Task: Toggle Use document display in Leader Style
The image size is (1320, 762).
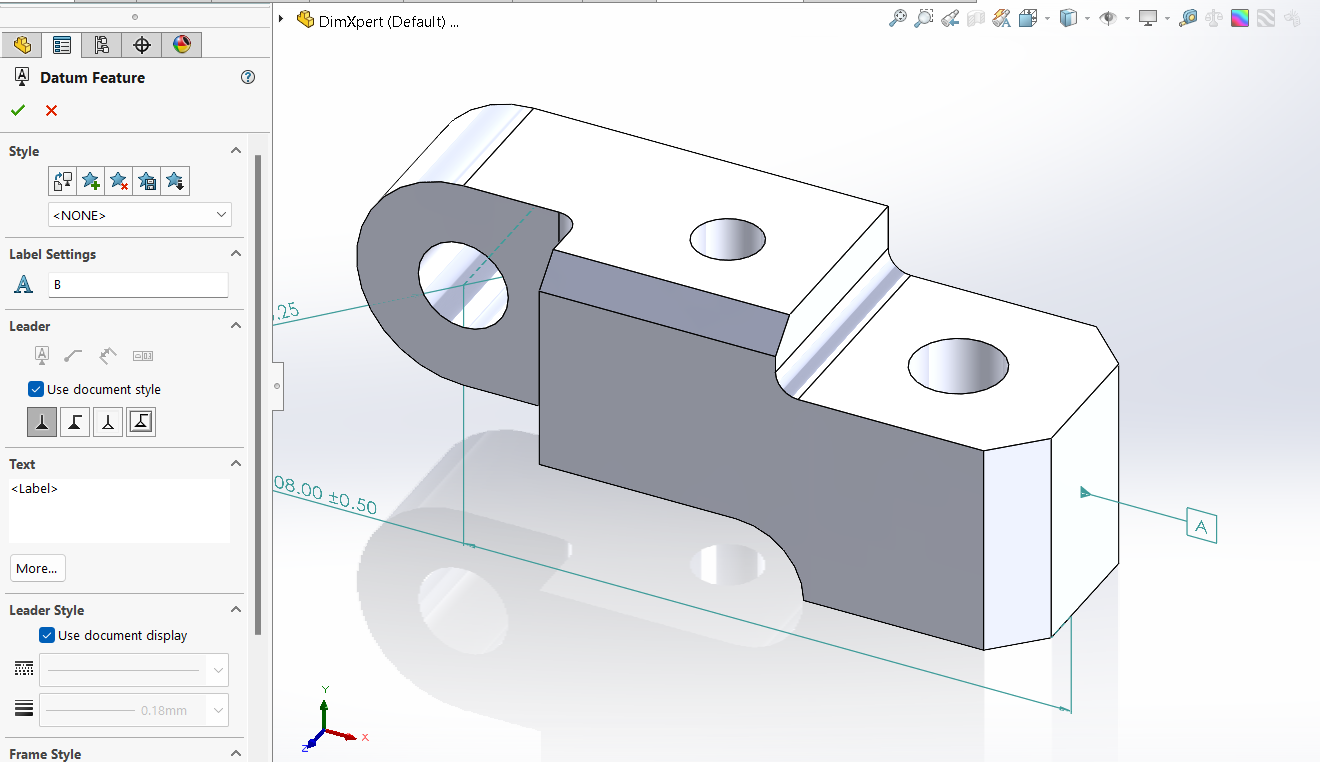Action: [46, 635]
